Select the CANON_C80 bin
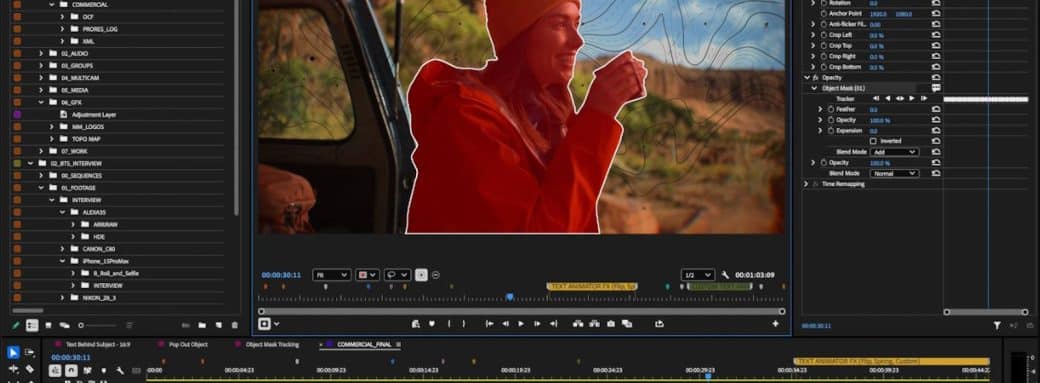Viewport: 1040px width, 383px height. click(x=98, y=249)
